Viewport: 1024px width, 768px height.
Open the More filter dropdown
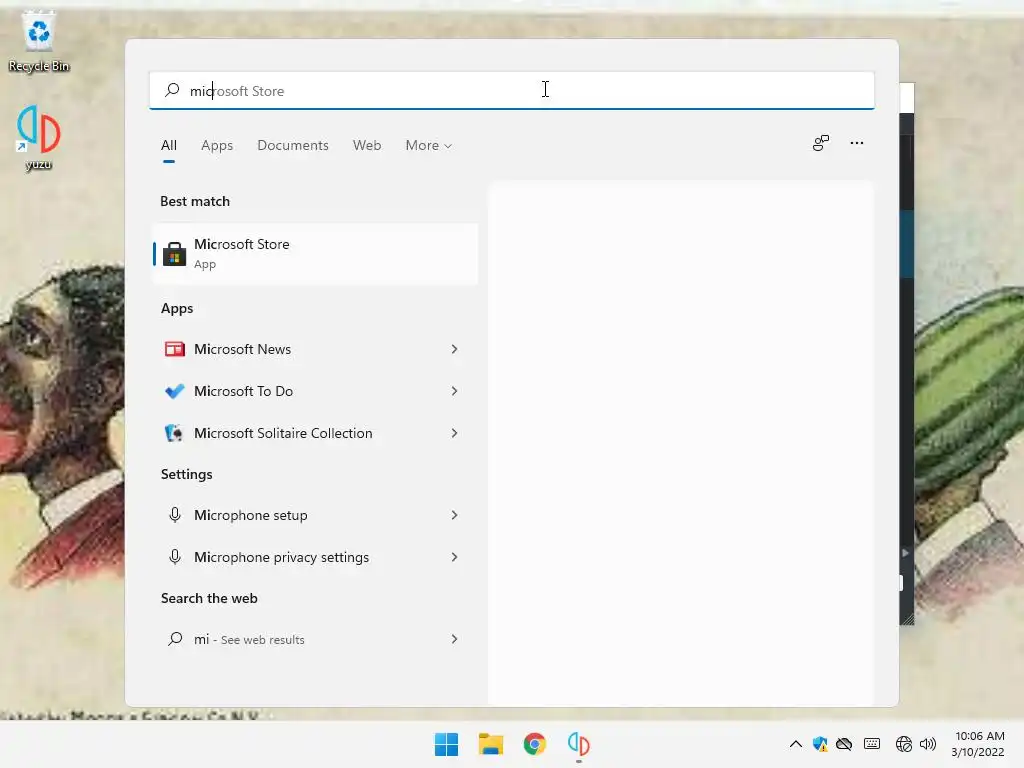428,146
